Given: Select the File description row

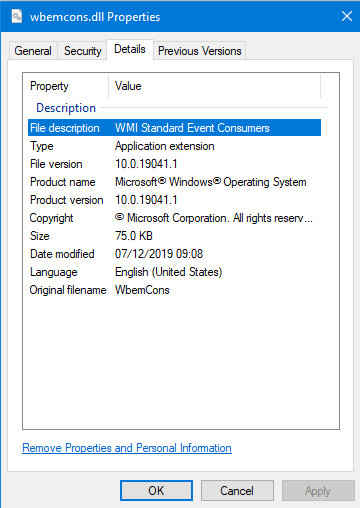Looking at the screenshot, I should (x=174, y=128).
